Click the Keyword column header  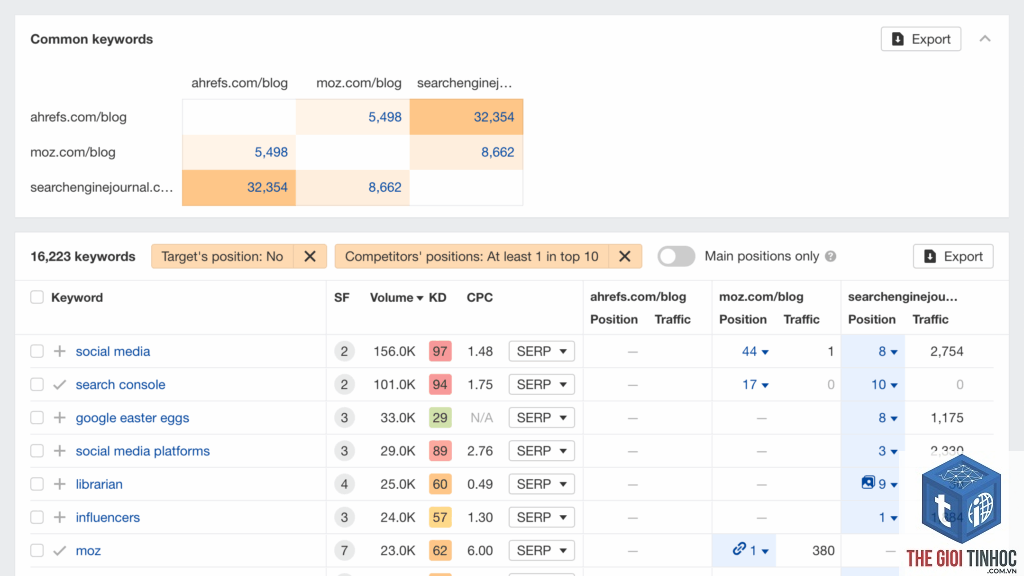(77, 298)
